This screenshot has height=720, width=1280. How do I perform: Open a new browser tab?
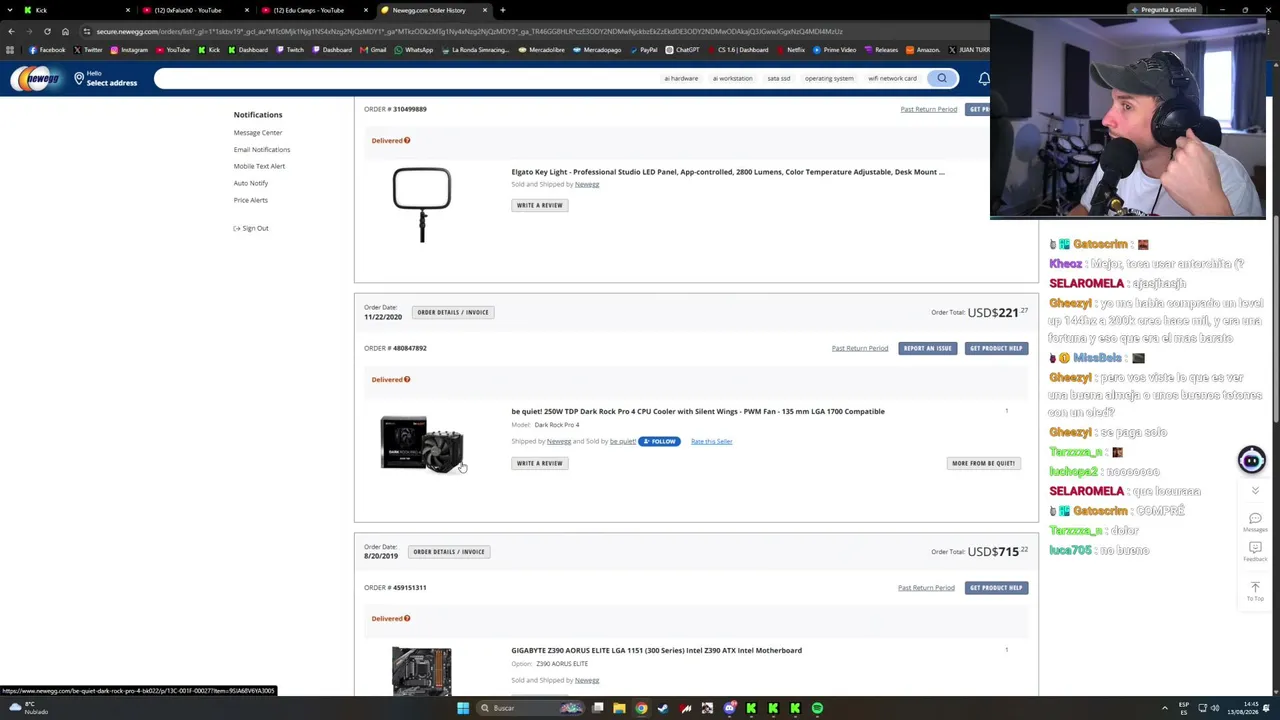(x=503, y=10)
